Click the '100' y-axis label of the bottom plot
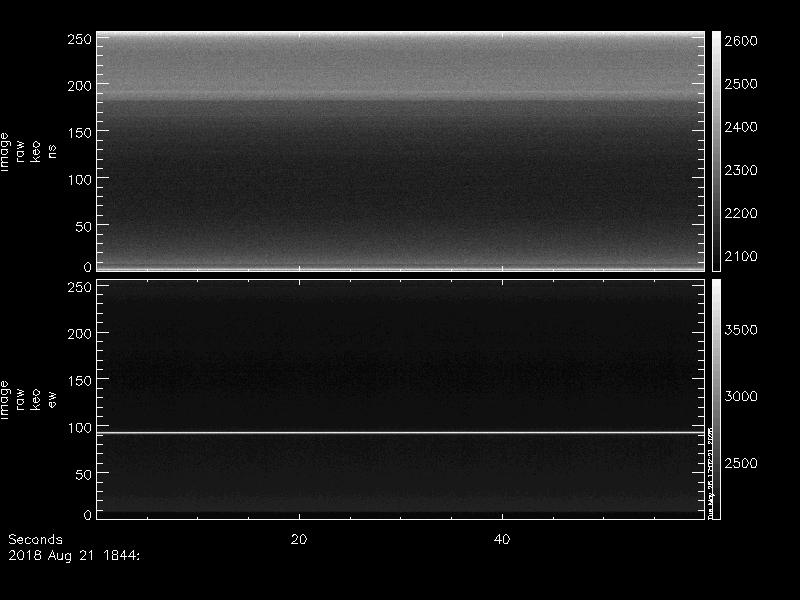This screenshot has width=800, height=600. (80, 428)
